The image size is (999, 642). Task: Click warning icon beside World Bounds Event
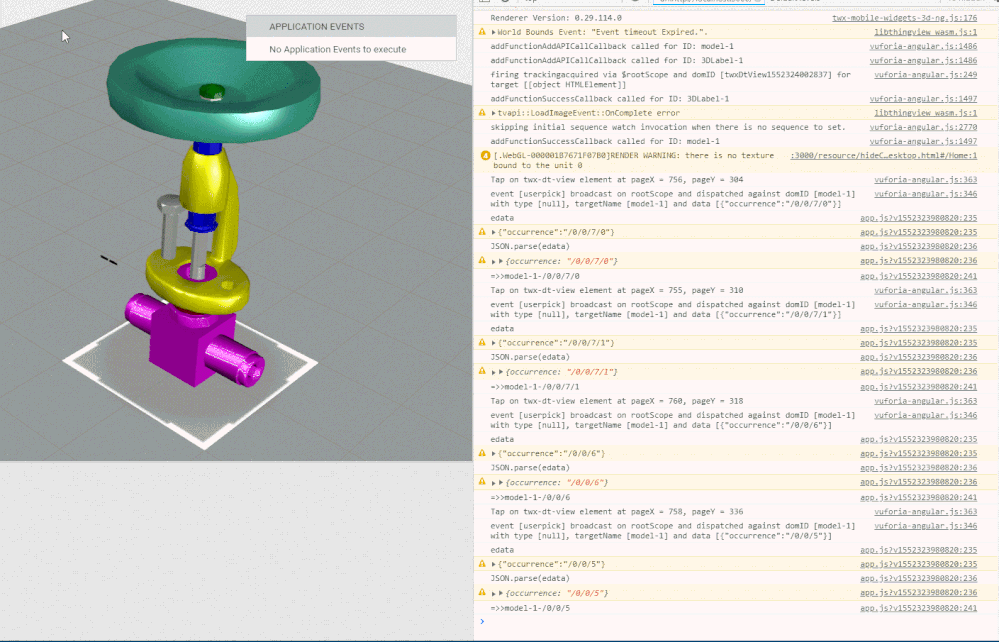(x=482, y=32)
